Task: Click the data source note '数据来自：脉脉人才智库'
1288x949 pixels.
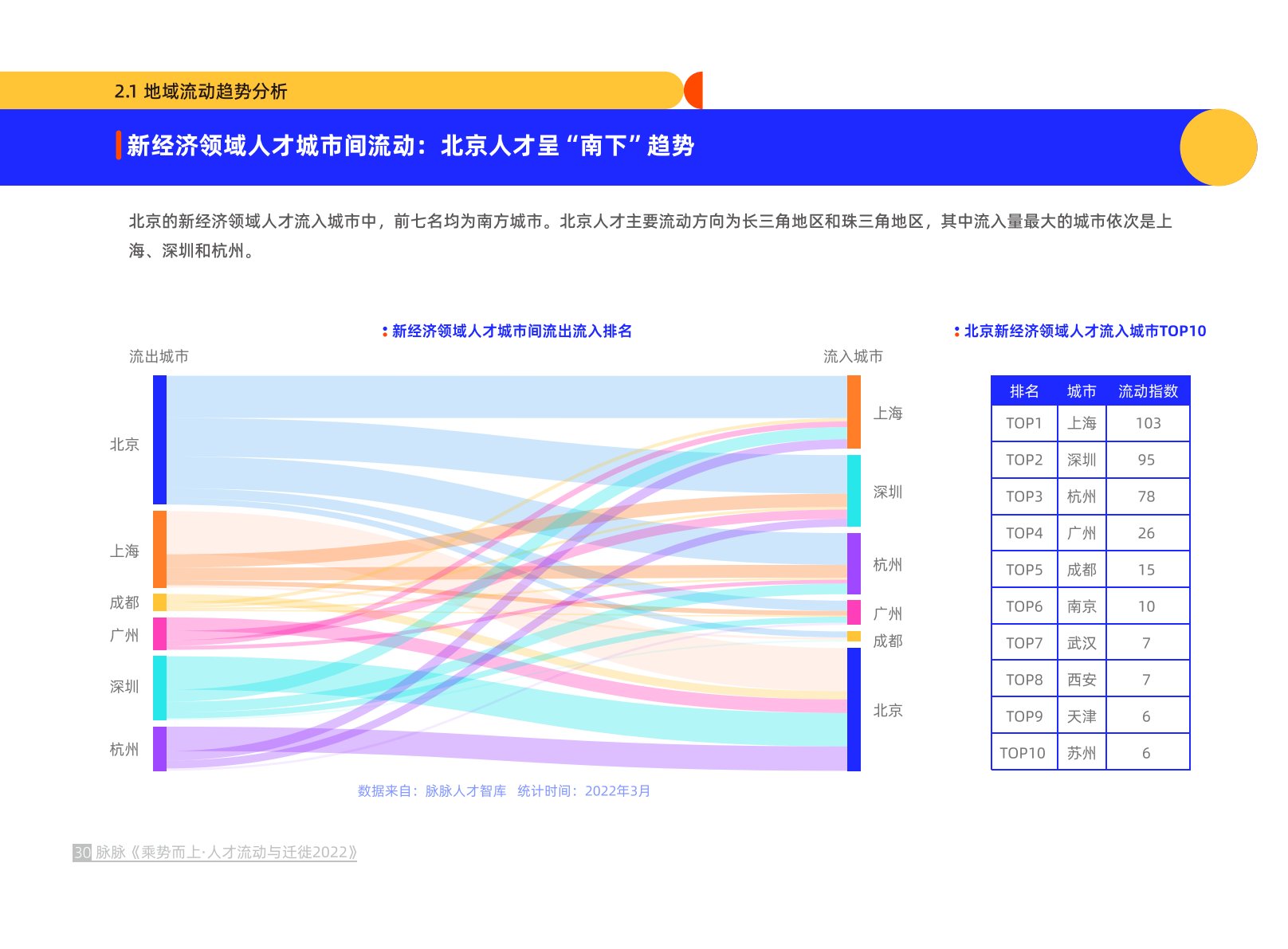Action: (432, 790)
